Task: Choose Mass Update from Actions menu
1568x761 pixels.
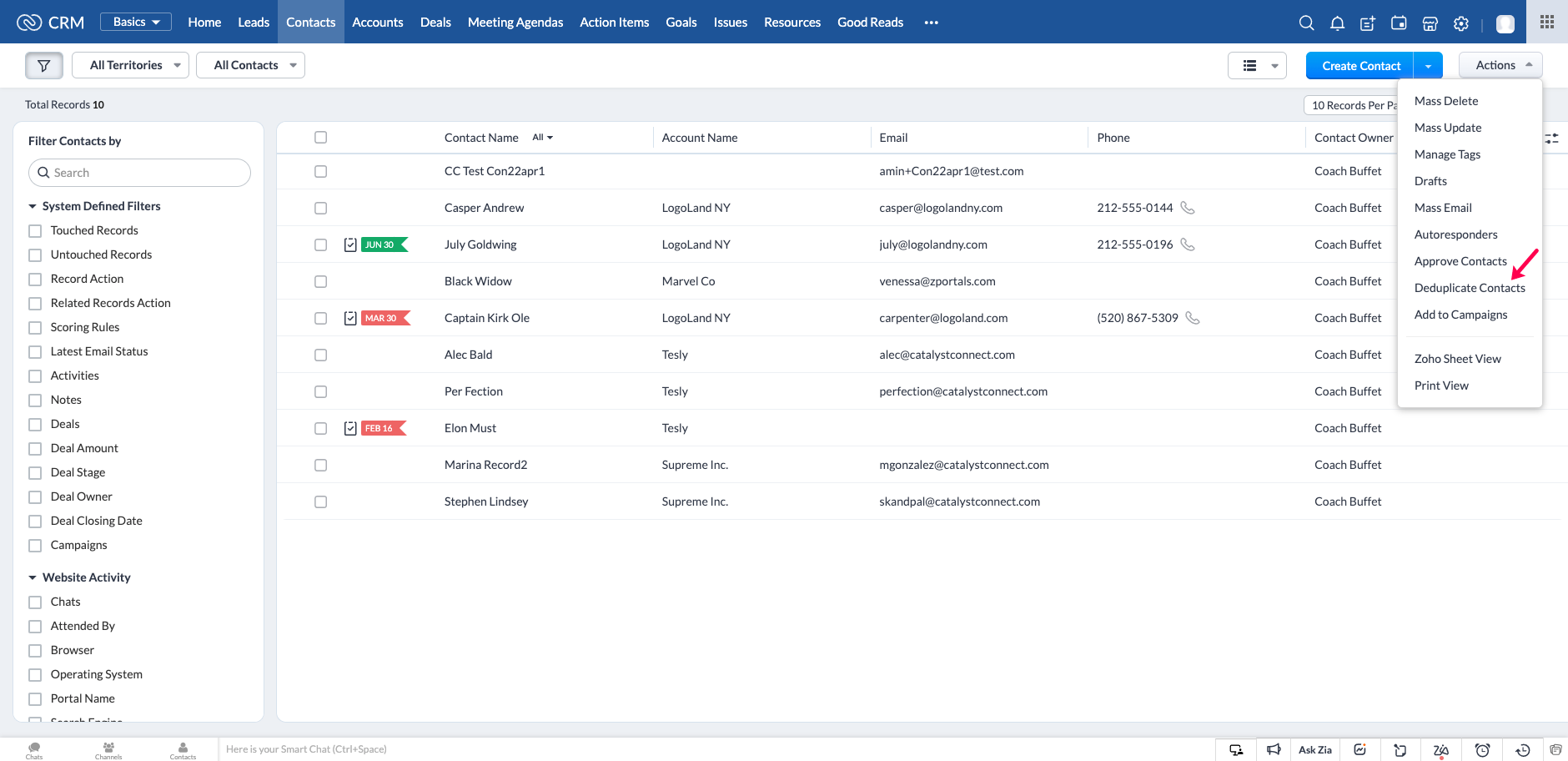Action: (1448, 128)
